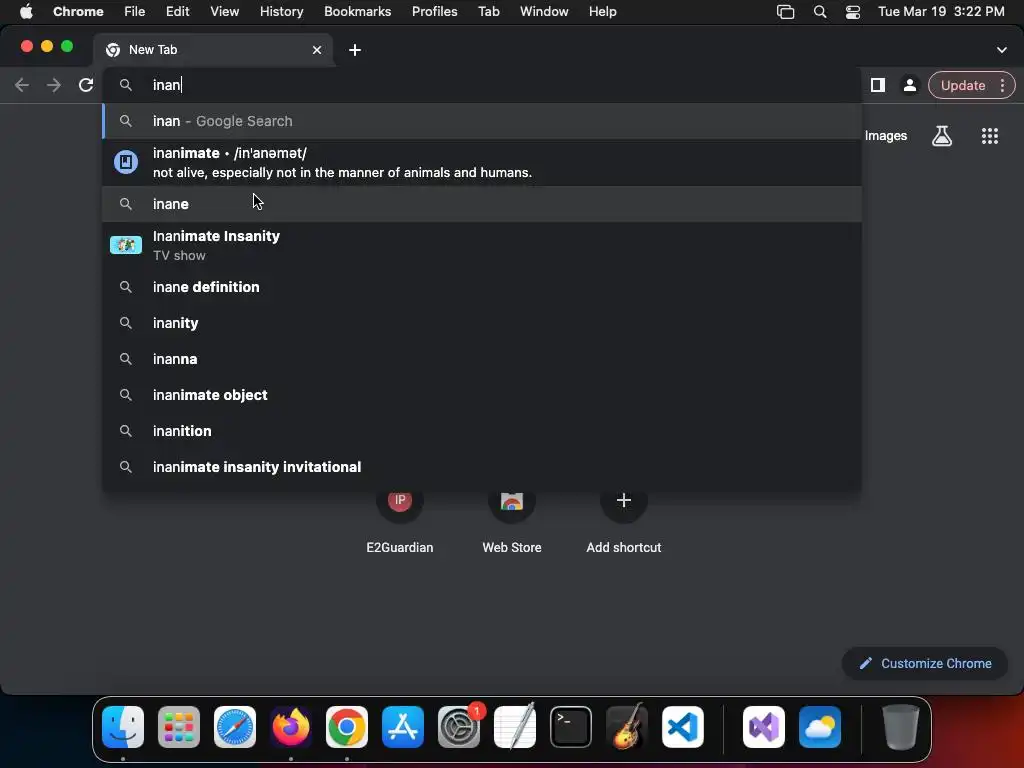Open the Chrome profile avatar icon

pos(909,85)
